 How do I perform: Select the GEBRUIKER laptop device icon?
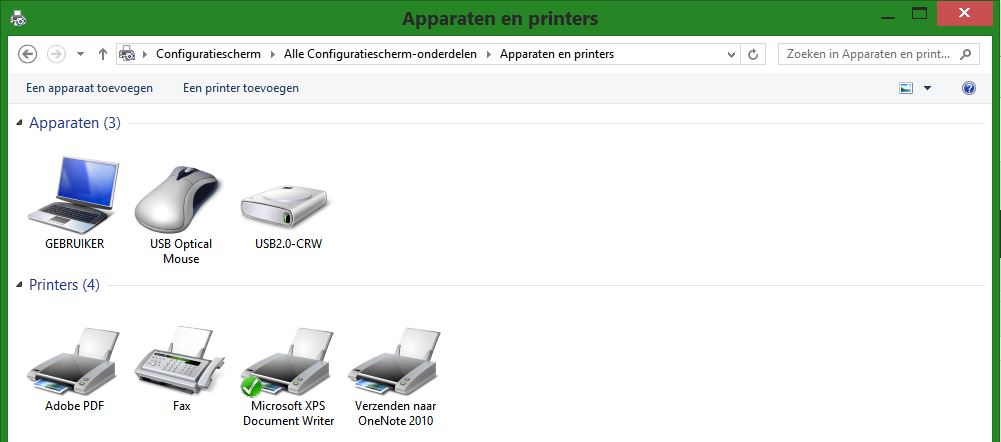pos(74,194)
